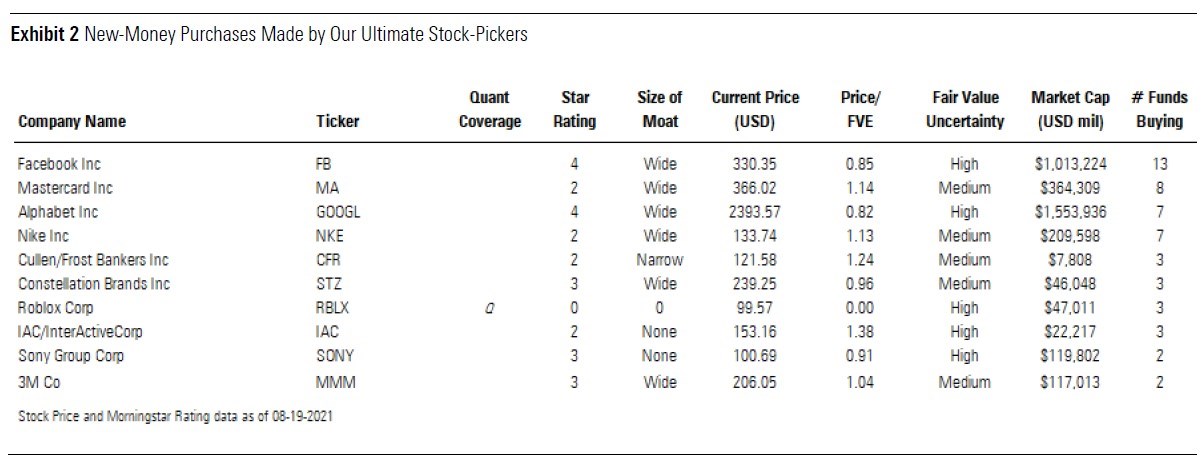Click the NKE ticker symbol
1204x465 pixels.
pos(329,236)
